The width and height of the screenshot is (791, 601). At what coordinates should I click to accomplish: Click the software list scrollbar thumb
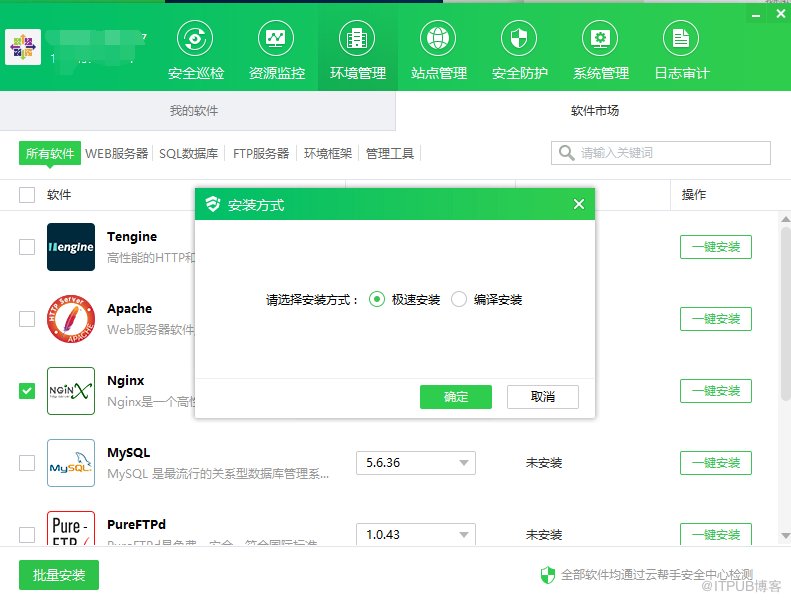pos(785,313)
